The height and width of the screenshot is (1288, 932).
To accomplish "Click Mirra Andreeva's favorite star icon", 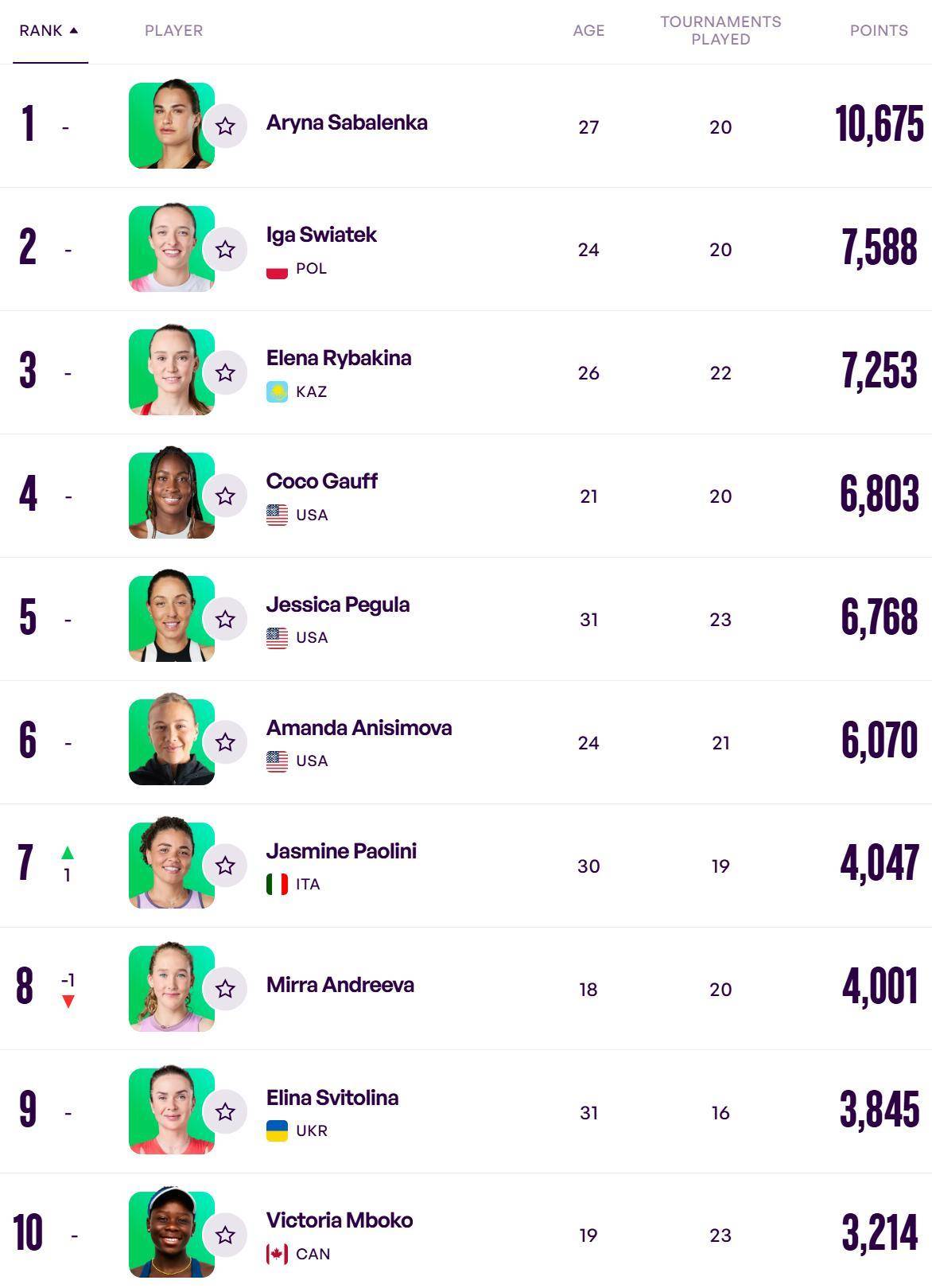I will [225, 989].
